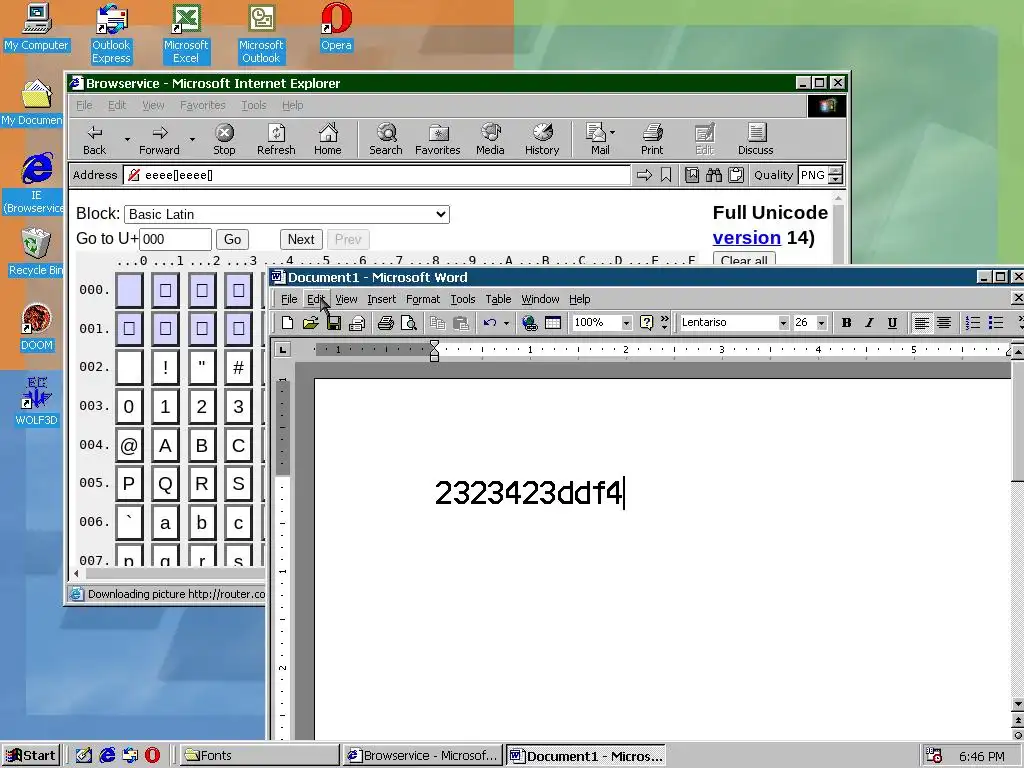The image size is (1024, 768).
Task: Click the Word Help question mark icon
Action: pos(647,323)
